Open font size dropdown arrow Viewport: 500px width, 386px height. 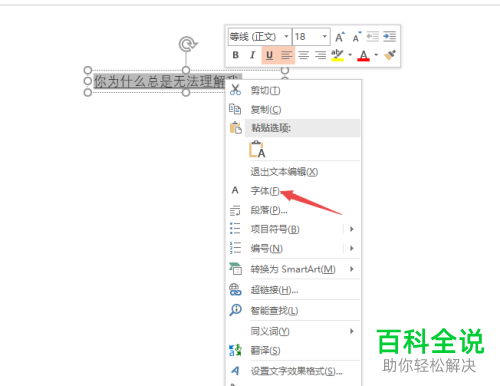325,36
